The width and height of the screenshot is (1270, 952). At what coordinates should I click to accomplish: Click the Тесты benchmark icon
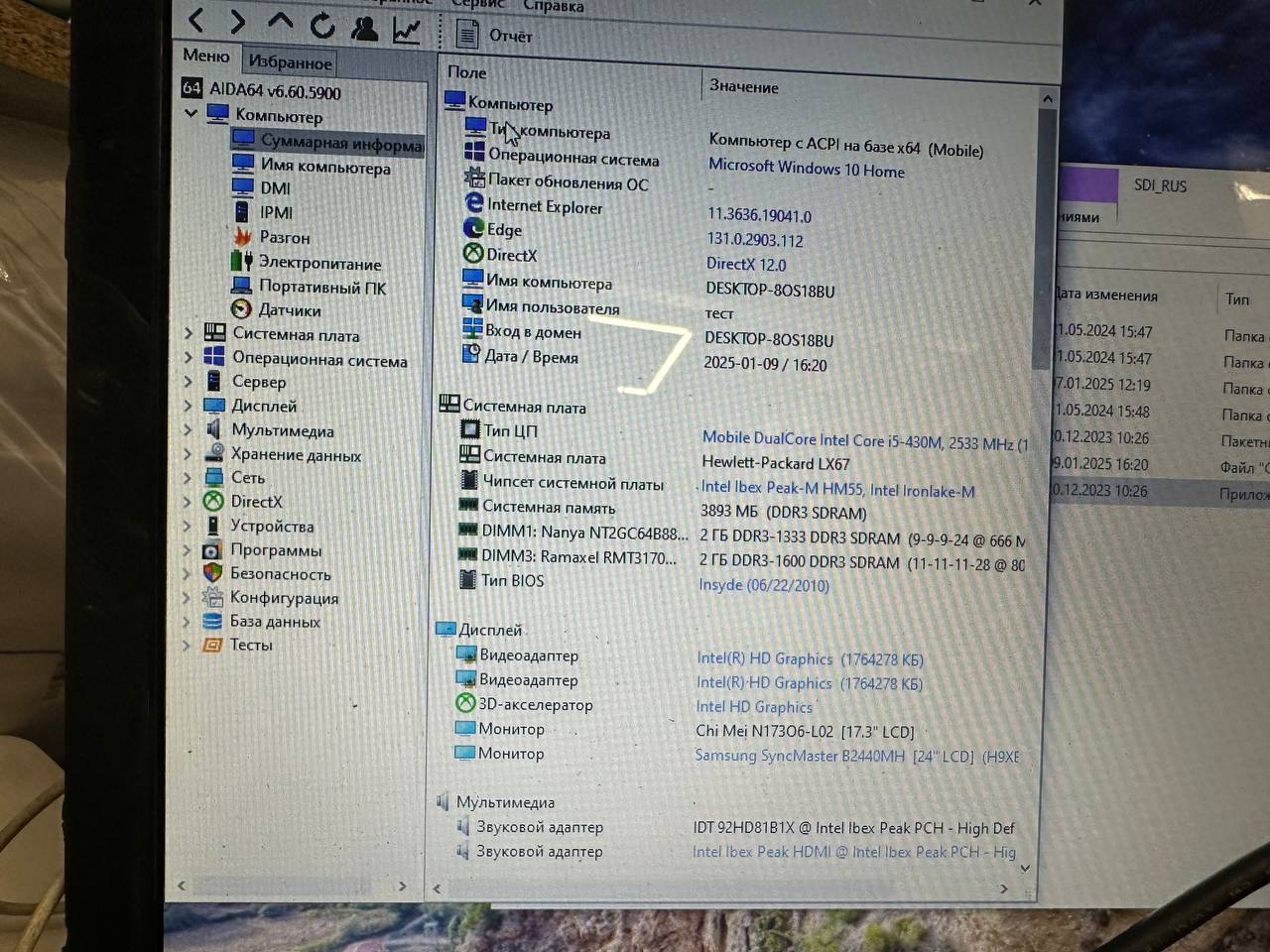click(212, 645)
